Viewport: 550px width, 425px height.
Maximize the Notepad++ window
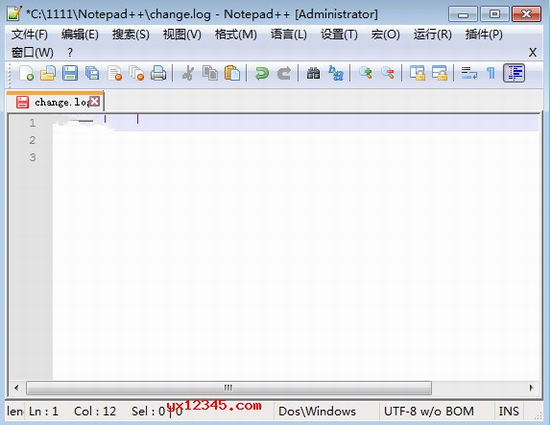coord(495,14)
